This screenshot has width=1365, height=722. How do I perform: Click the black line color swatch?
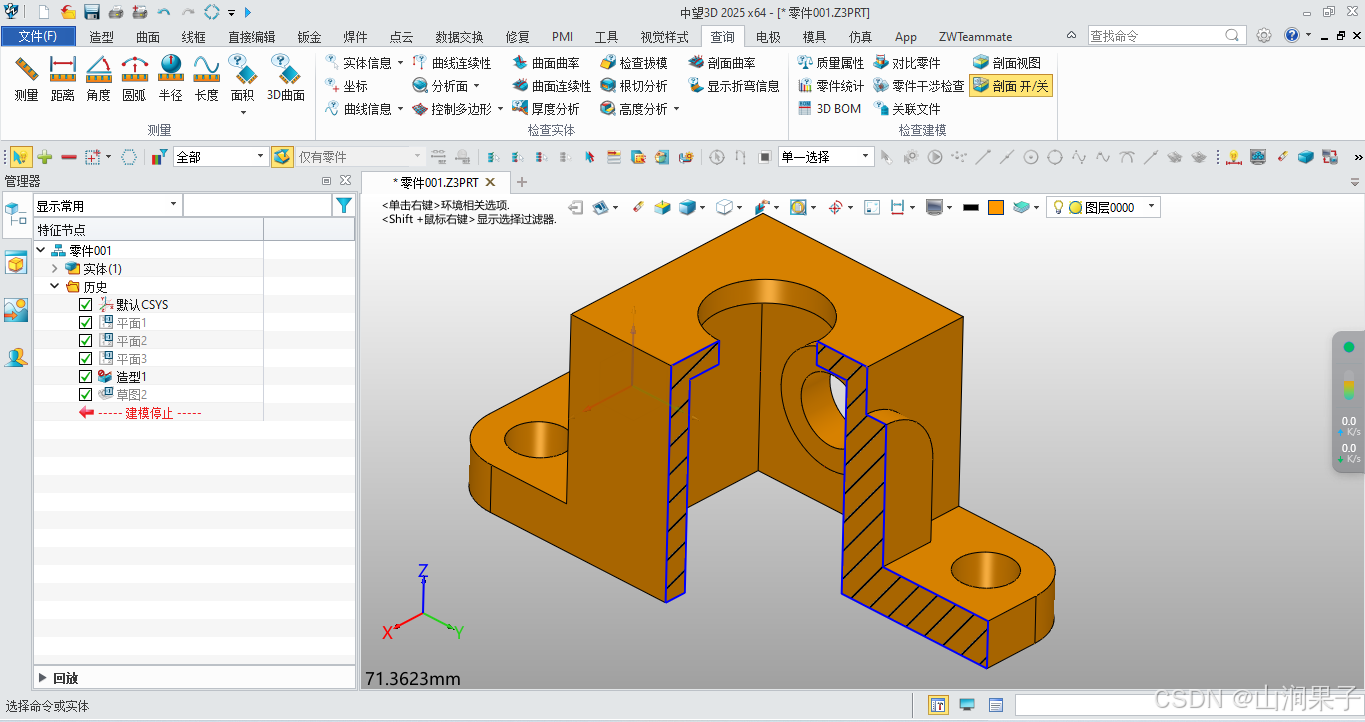coord(970,207)
